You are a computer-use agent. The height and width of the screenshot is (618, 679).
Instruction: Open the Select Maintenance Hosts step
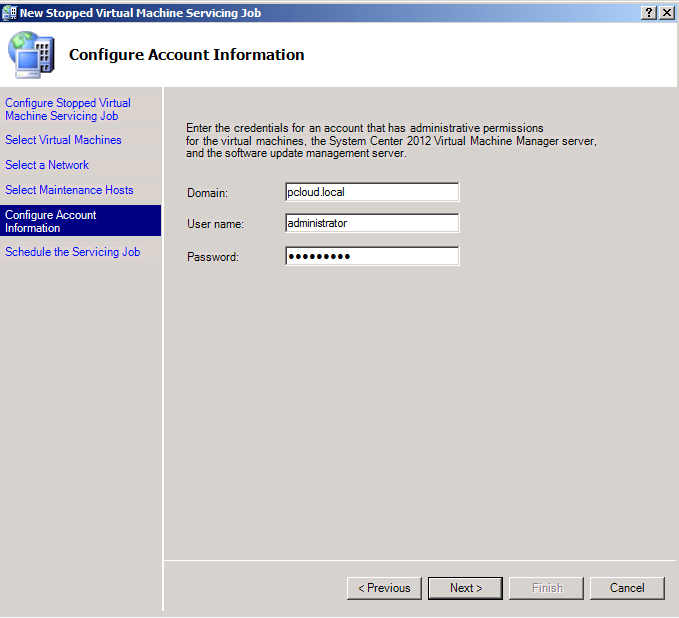tap(69, 190)
